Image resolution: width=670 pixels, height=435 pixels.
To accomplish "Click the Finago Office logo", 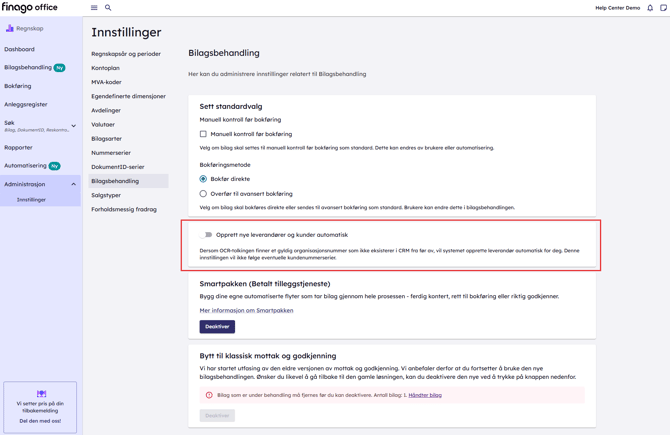I will [x=30, y=8].
